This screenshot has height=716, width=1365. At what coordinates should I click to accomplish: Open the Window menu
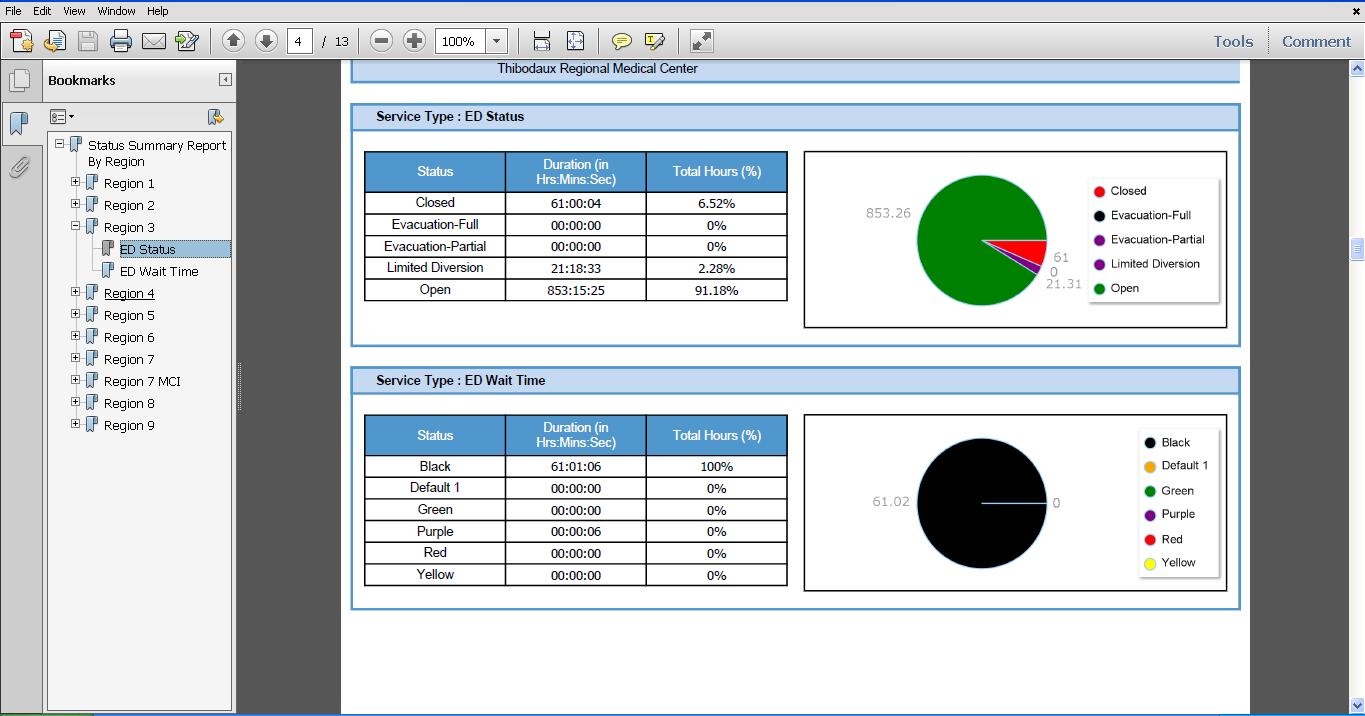[x=116, y=11]
